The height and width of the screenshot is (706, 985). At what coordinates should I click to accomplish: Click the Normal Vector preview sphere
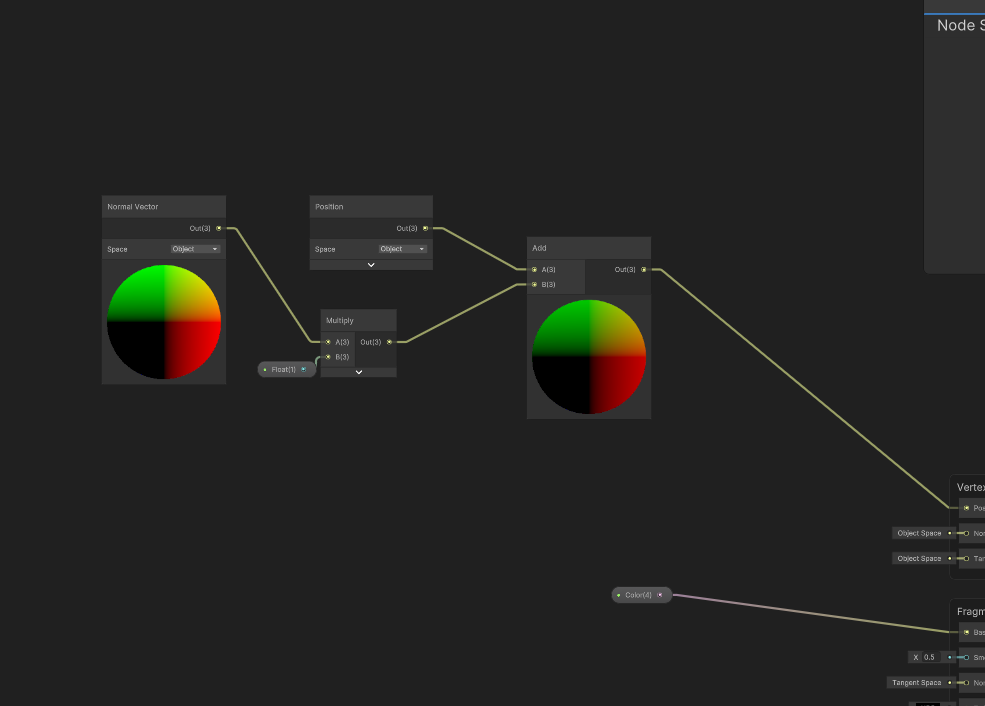(x=164, y=322)
